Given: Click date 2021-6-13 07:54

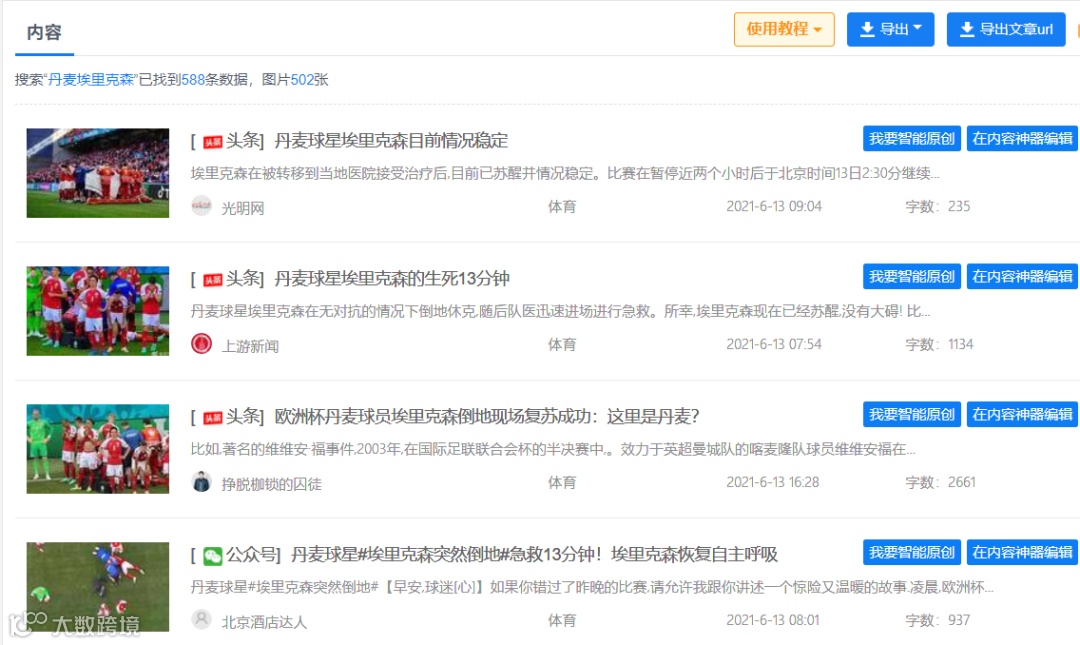Looking at the screenshot, I should pyautogui.click(x=774, y=344).
